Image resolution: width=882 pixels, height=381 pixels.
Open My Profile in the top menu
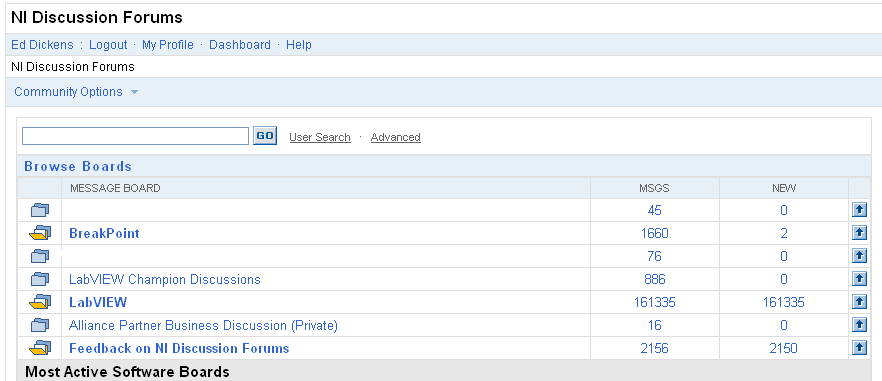[x=168, y=45]
